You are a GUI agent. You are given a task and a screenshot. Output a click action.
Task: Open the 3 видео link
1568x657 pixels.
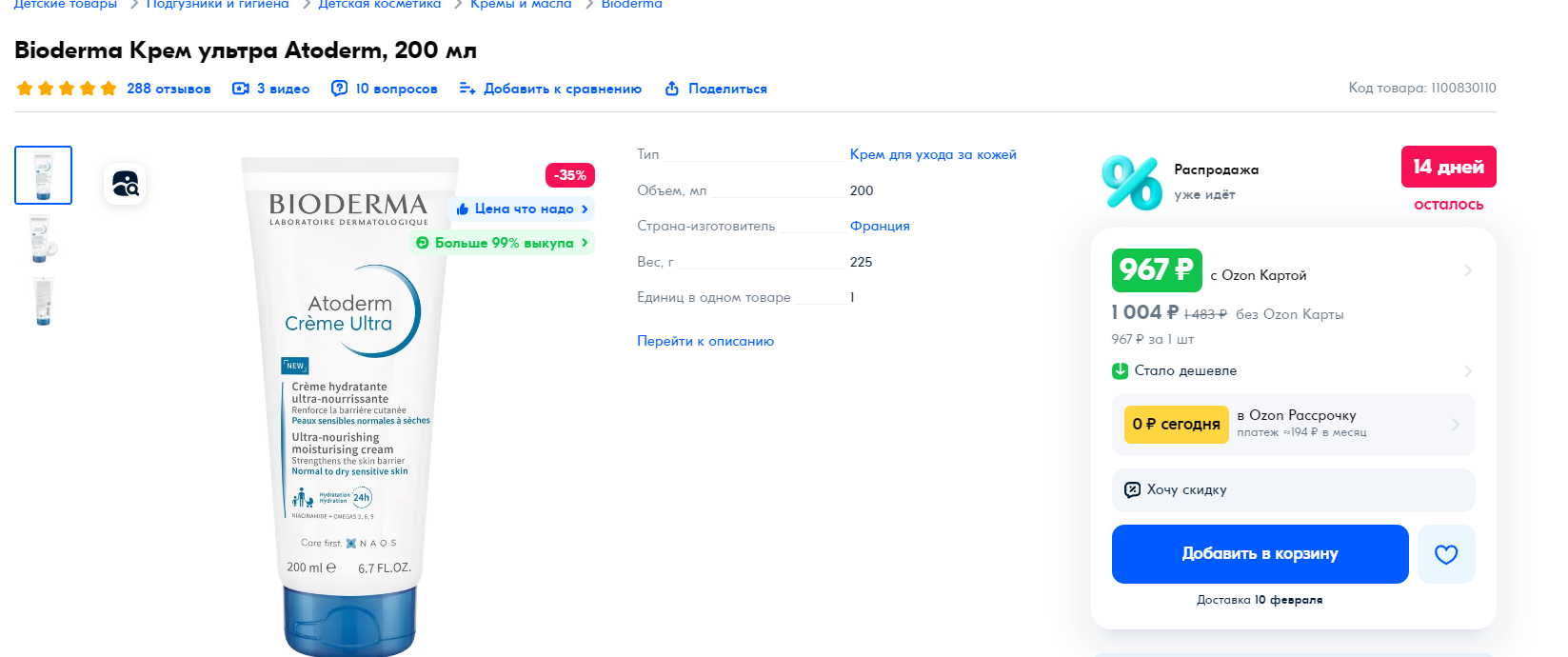(x=283, y=89)
